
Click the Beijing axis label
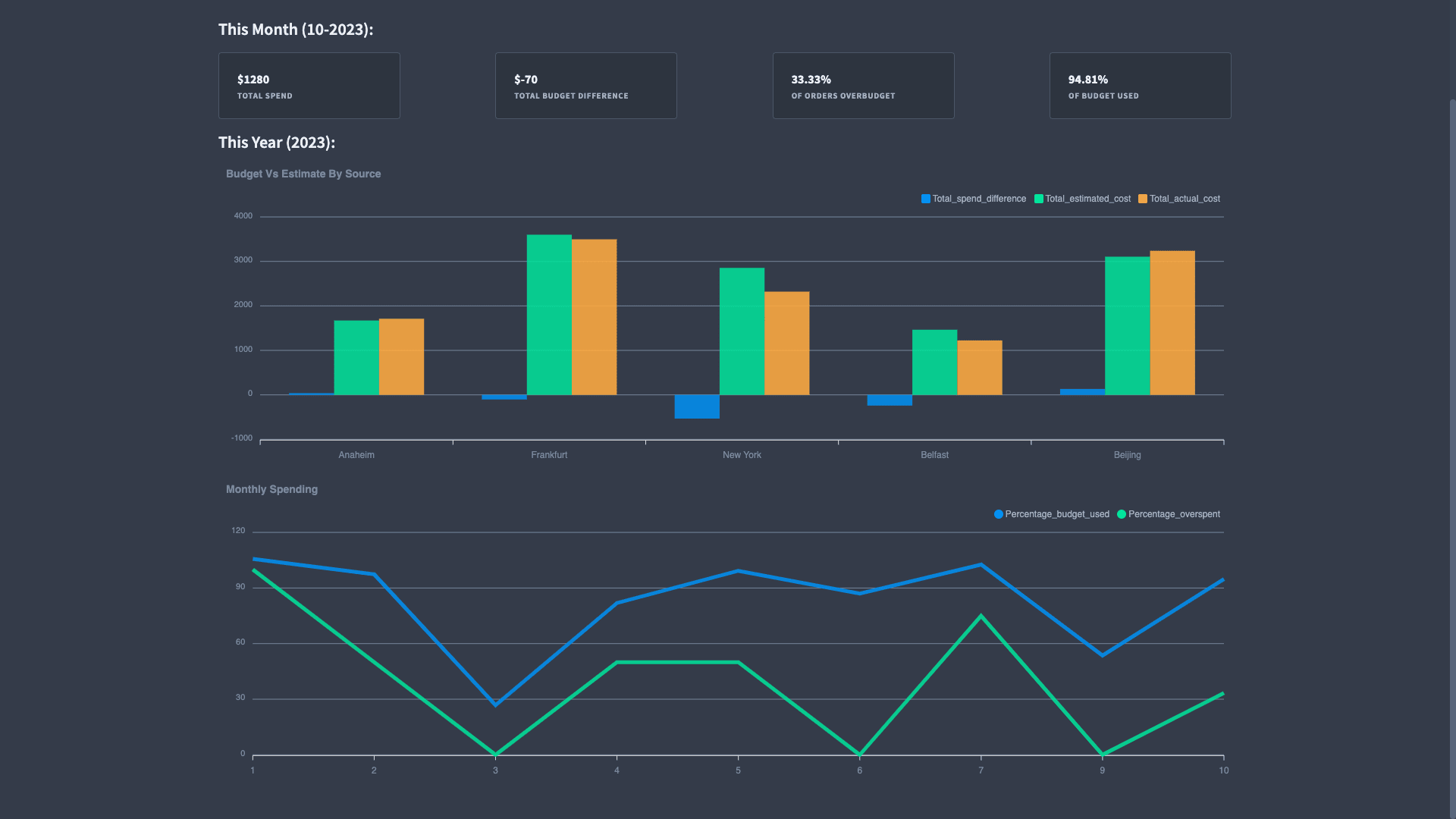[x=1127, y=455]
